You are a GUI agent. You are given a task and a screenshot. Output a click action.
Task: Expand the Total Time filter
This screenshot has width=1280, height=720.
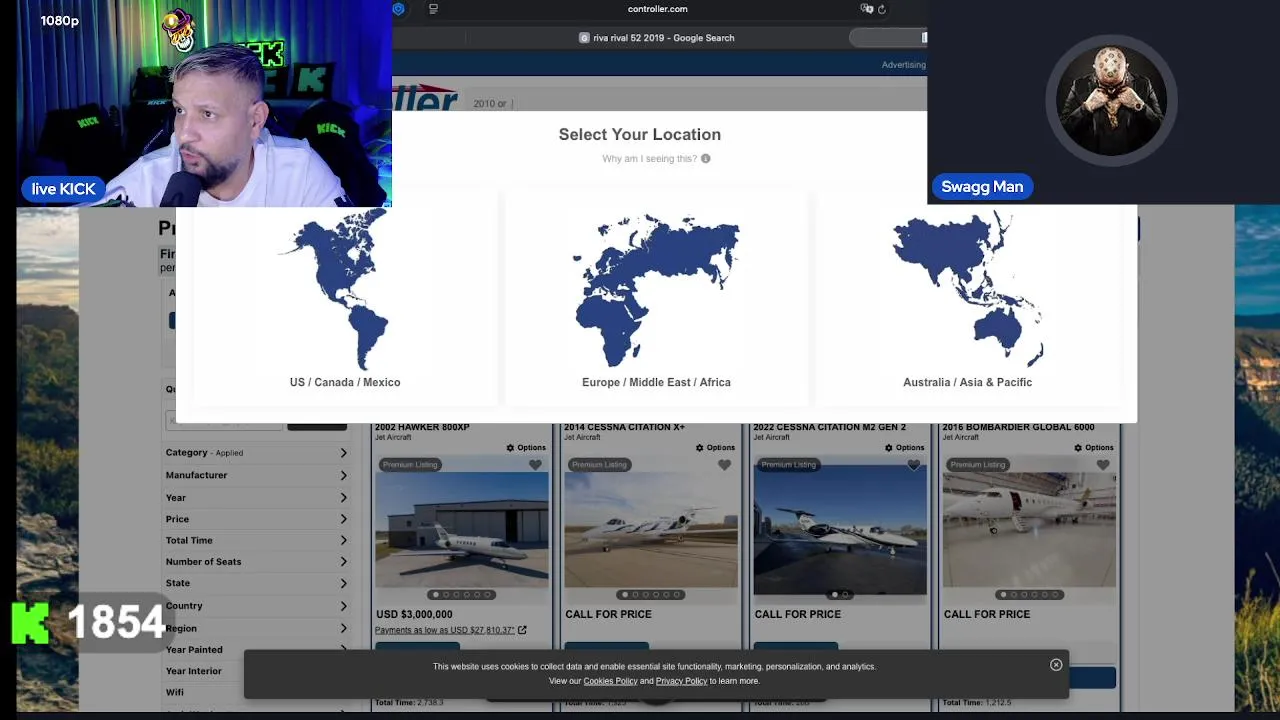pyautogui.click(x=257, y=540)
